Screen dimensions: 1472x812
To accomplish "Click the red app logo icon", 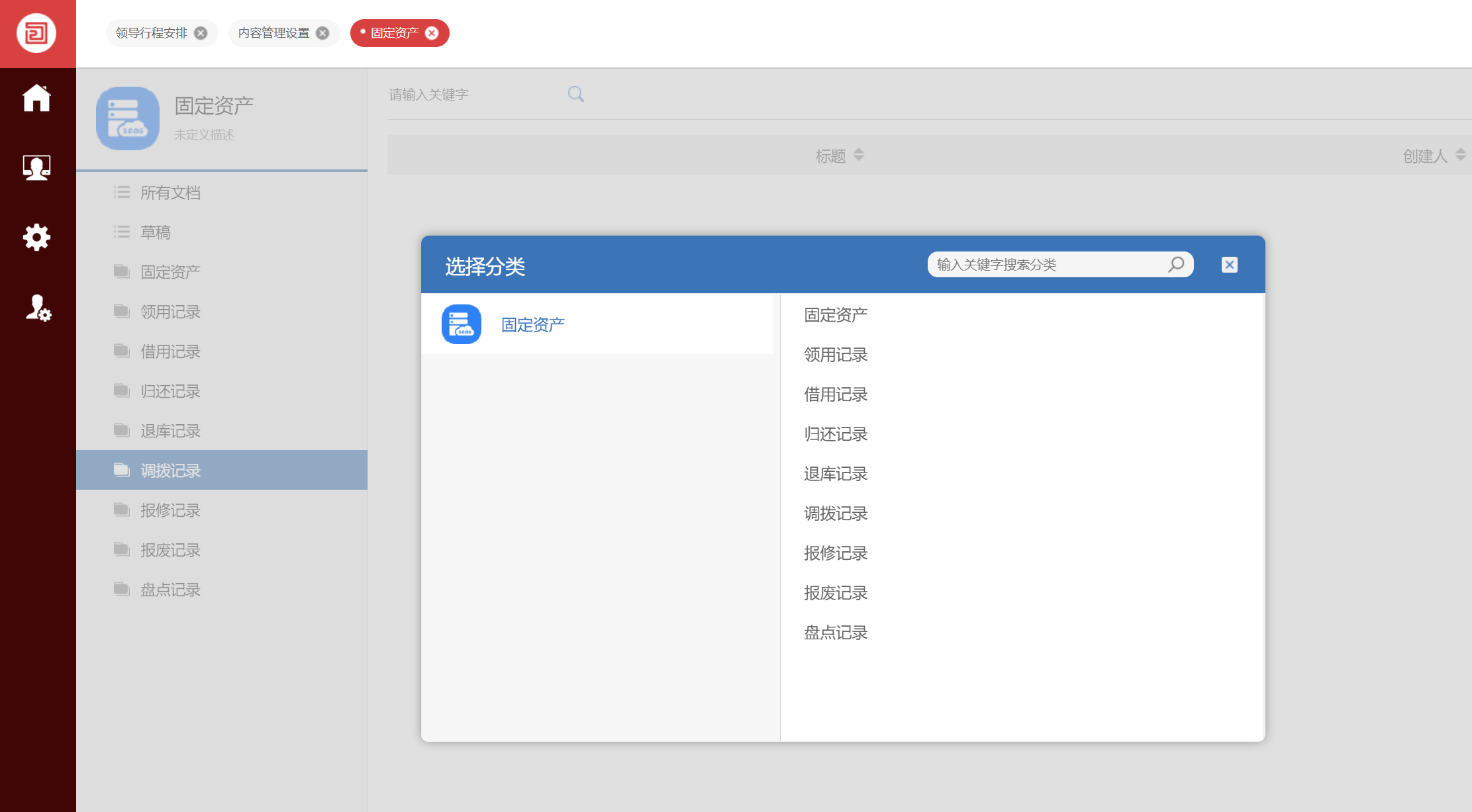I will pyautogui.click(x=36, y=33).
